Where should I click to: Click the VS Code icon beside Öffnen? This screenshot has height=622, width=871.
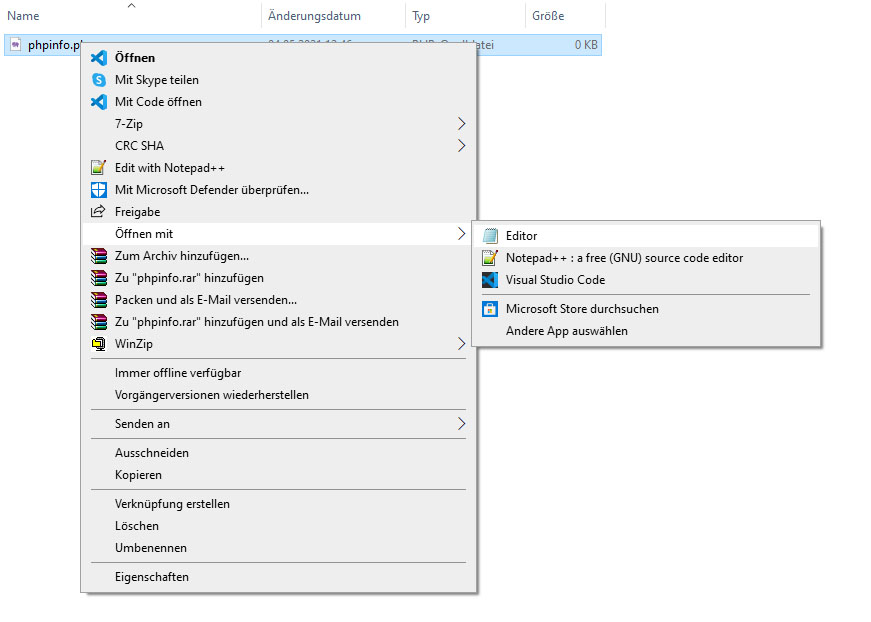tap(99, 58)
